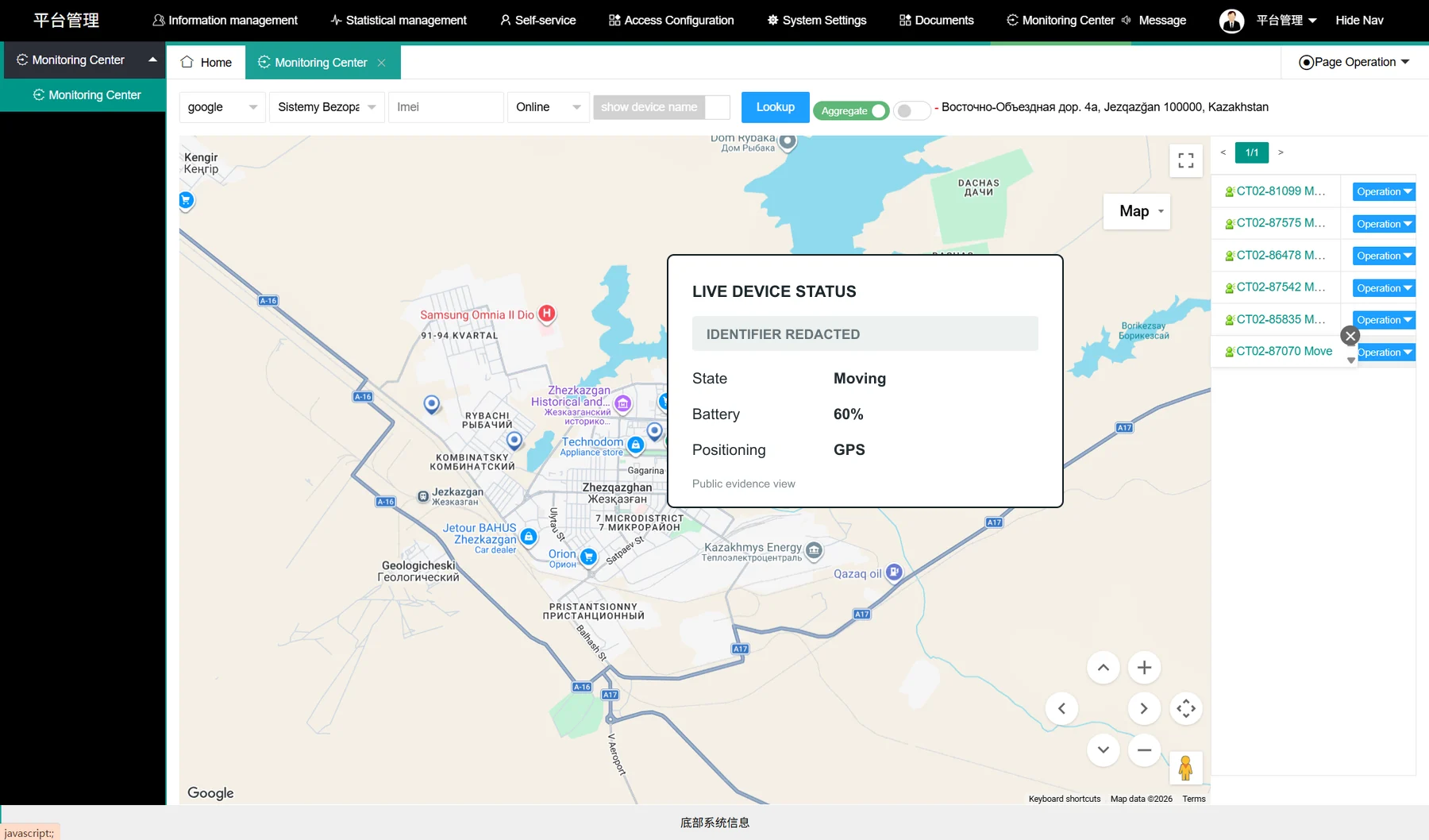
Task: Click Orion shopping marker
Action: [x=588, y=557]
